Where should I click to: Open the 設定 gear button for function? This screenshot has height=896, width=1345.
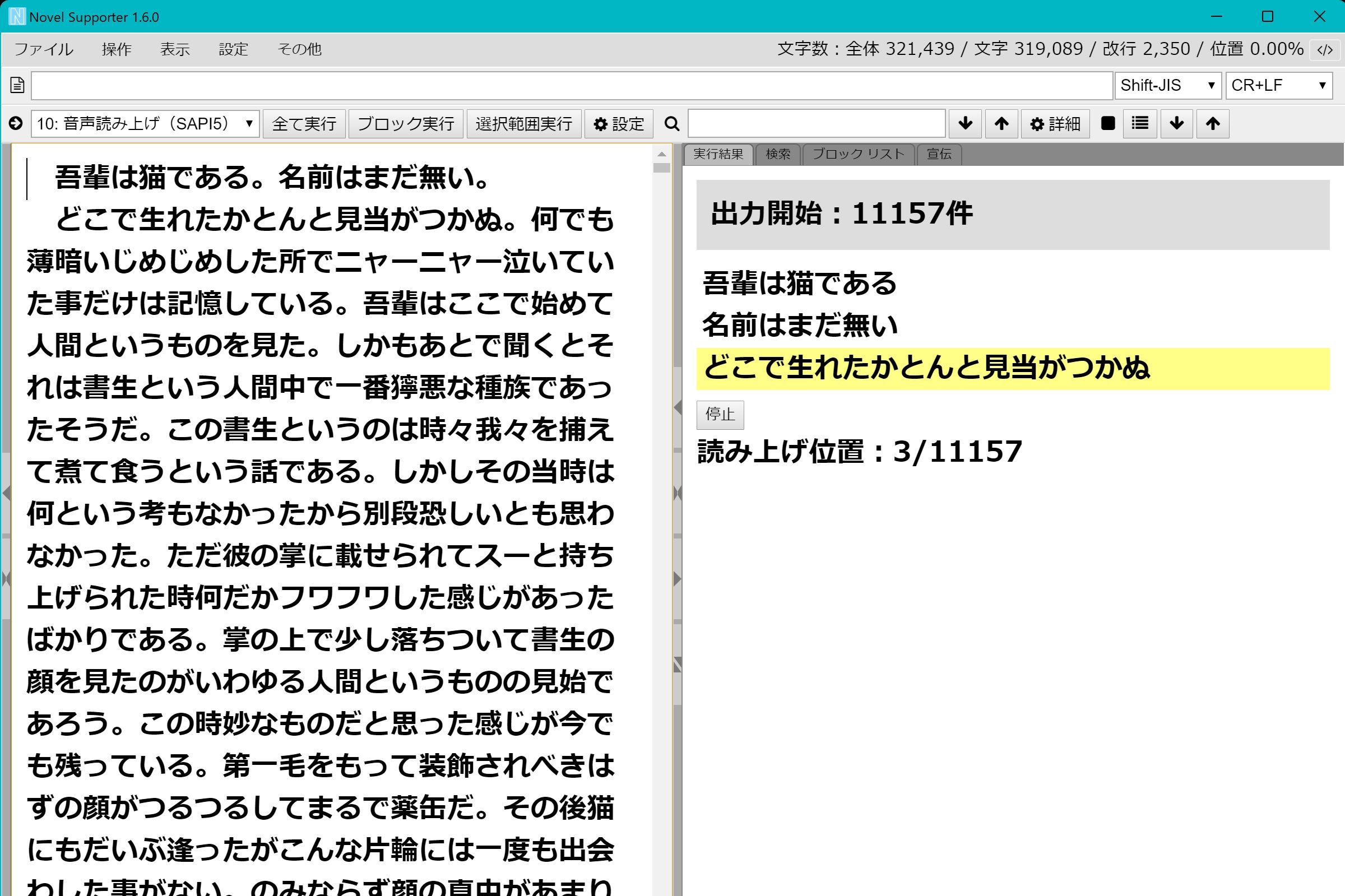(x=619, y=124)
